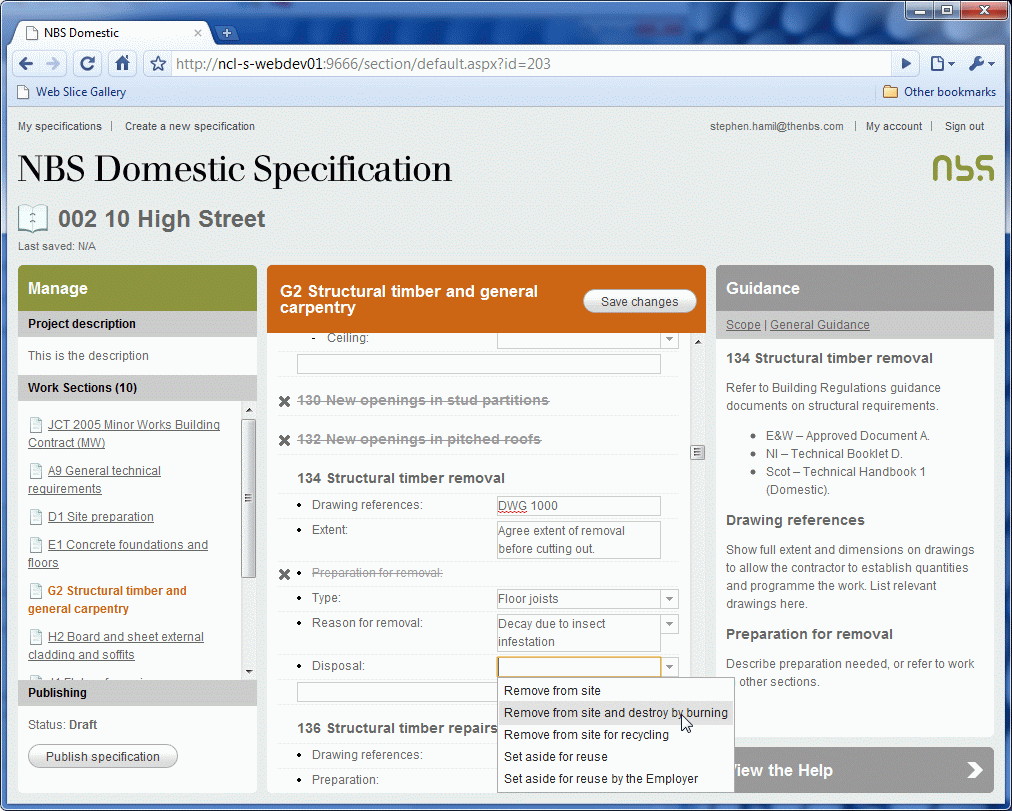Click the 136 Structural timber repairs heading

point(396,728)
